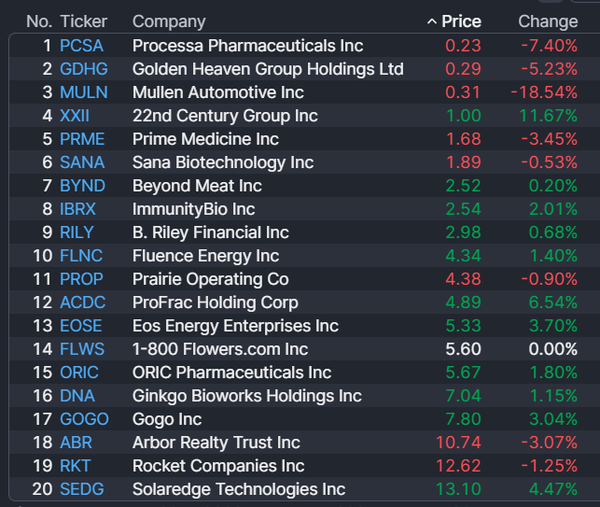Select the Beyond Meat Inc company name
The height and width of the screenshot is (507, 600).
(x=197, y=186)
